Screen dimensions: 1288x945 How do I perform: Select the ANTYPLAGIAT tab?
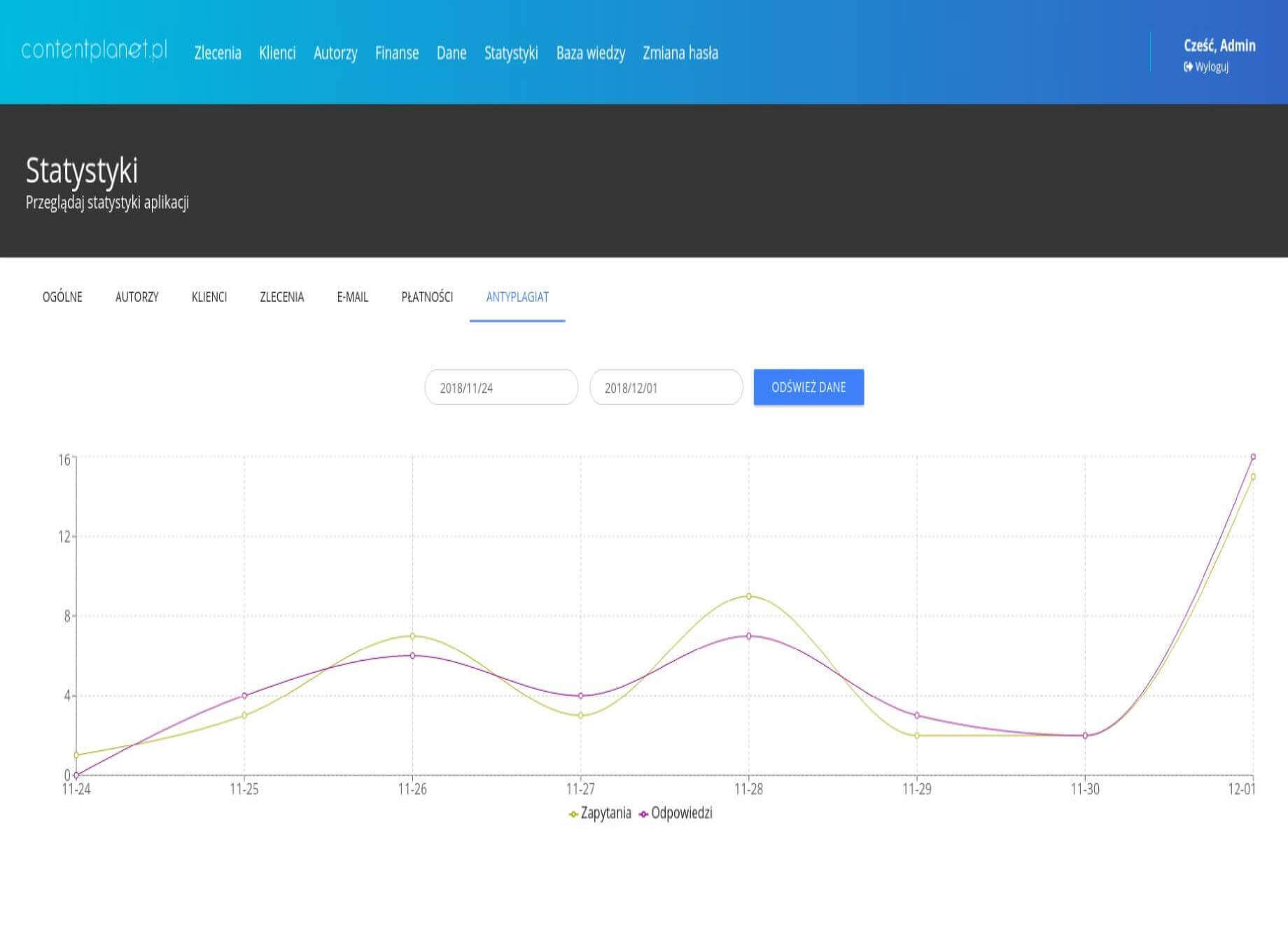pos(517,297)
